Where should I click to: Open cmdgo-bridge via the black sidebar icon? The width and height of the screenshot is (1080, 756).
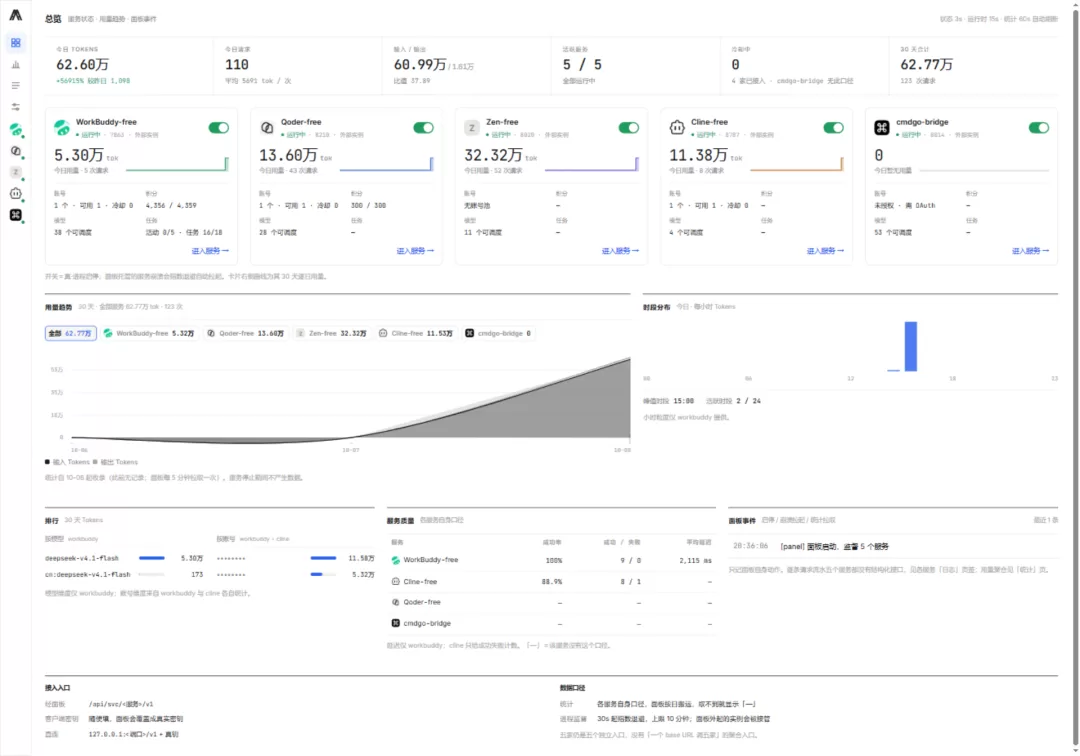click(15, 215)
